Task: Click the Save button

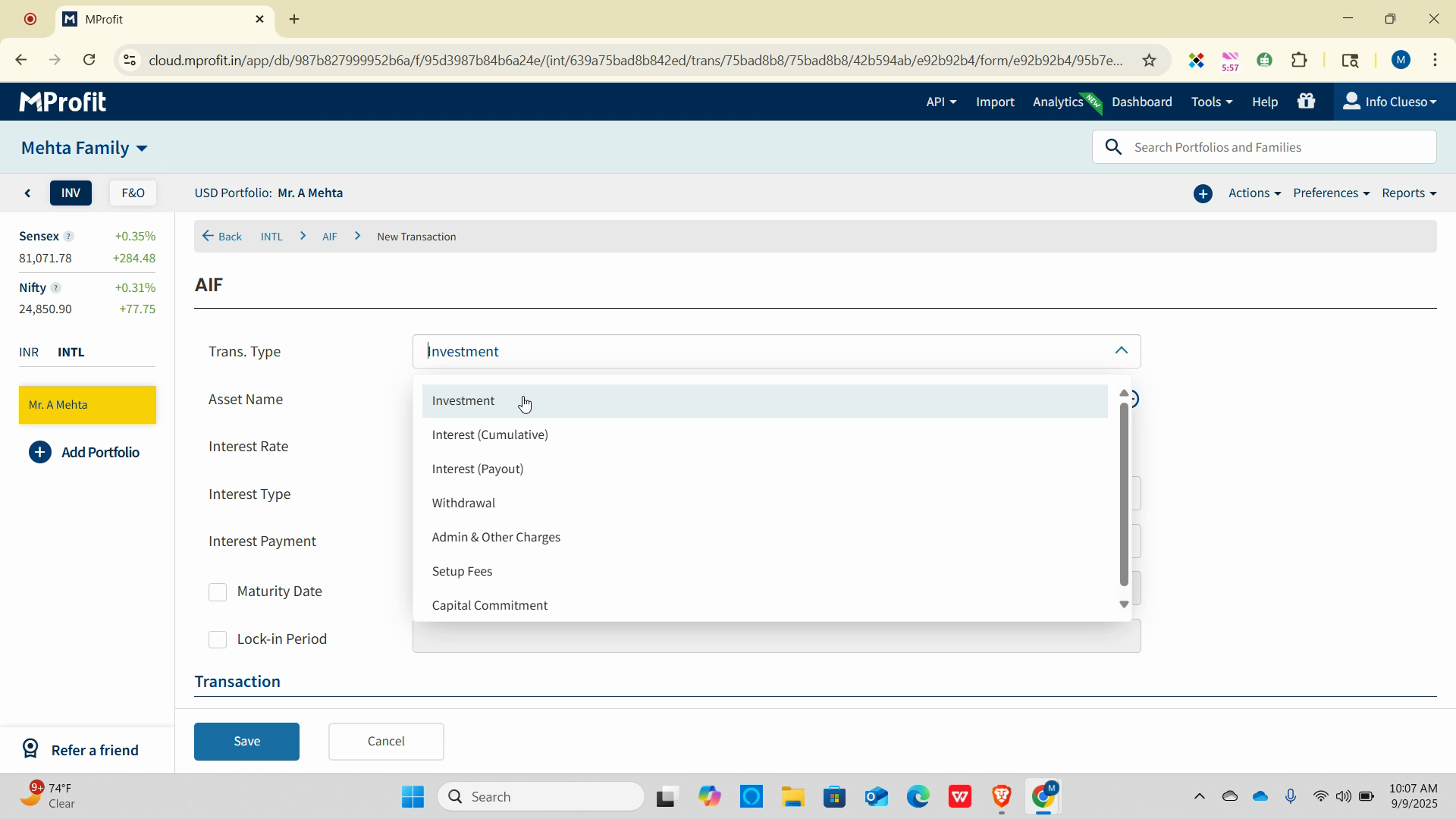Action: point(246,742)
